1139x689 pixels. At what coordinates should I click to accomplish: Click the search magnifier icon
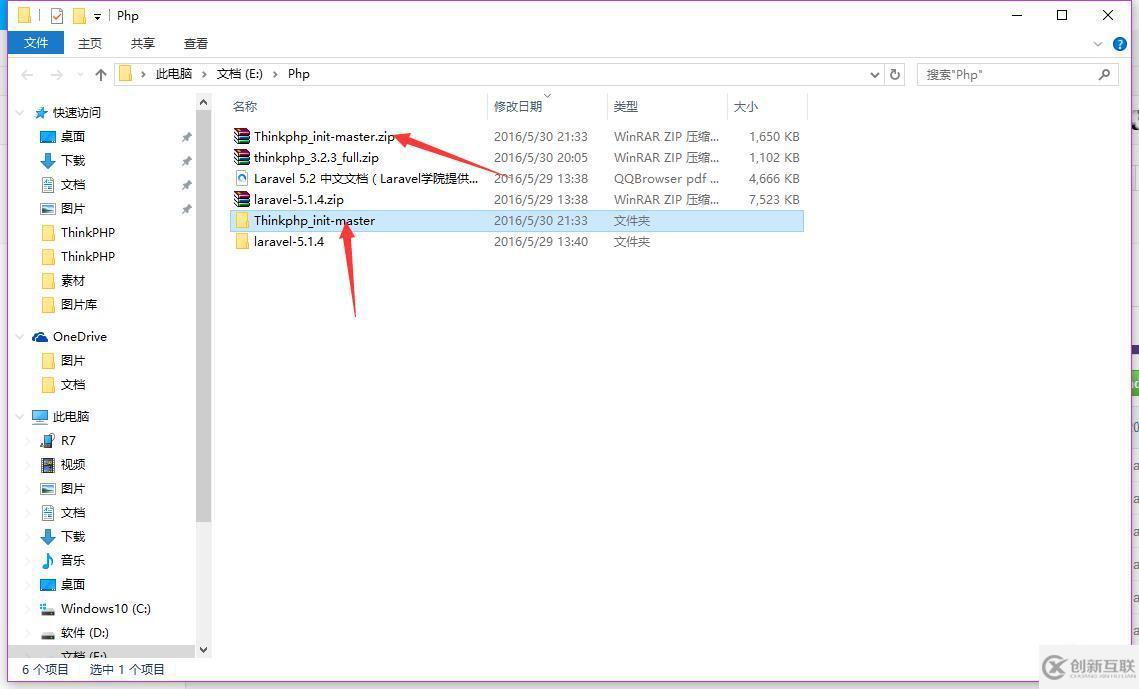click(x=1104, y=74)
